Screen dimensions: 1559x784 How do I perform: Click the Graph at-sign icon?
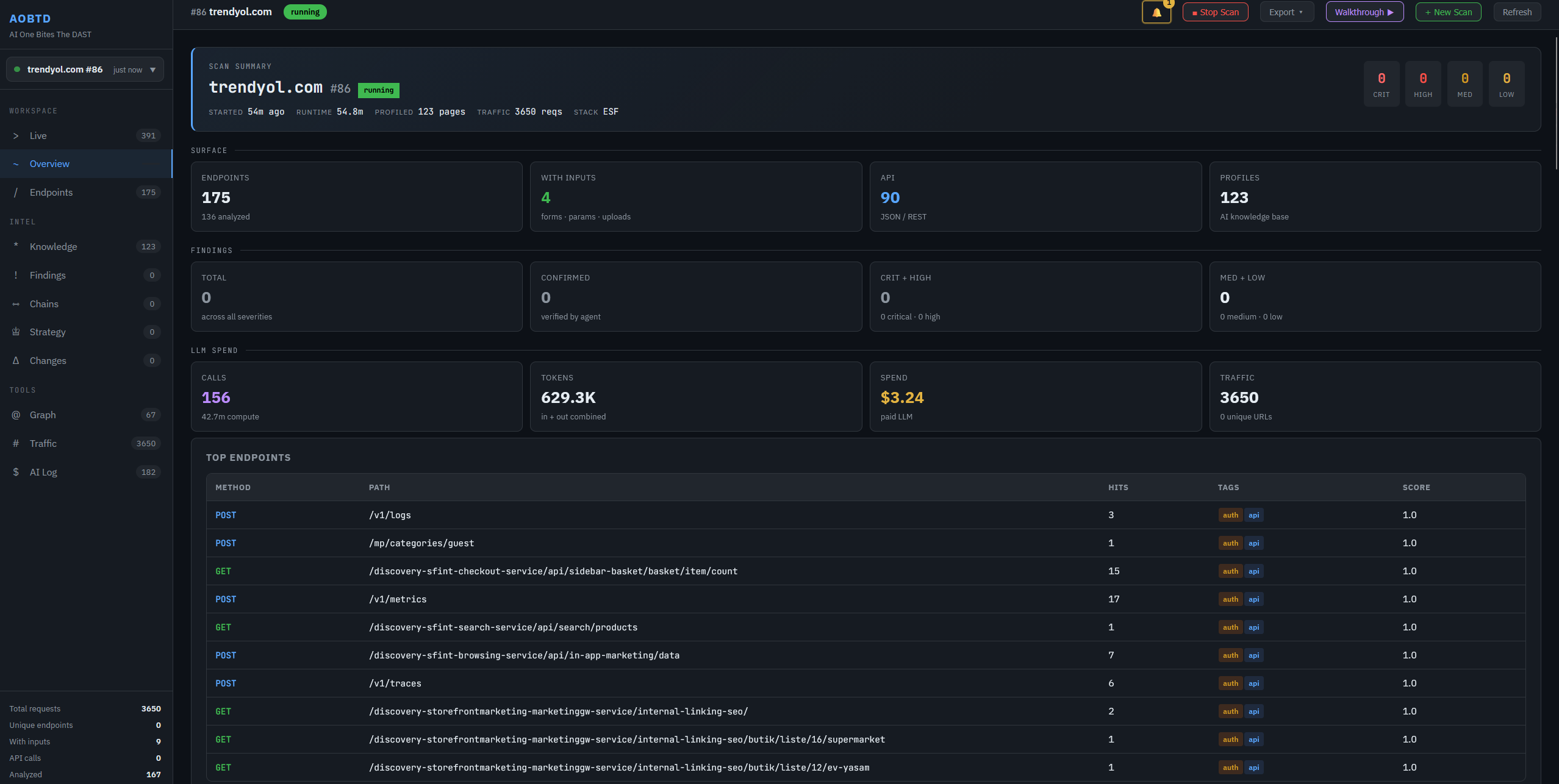tap(16, 415)
